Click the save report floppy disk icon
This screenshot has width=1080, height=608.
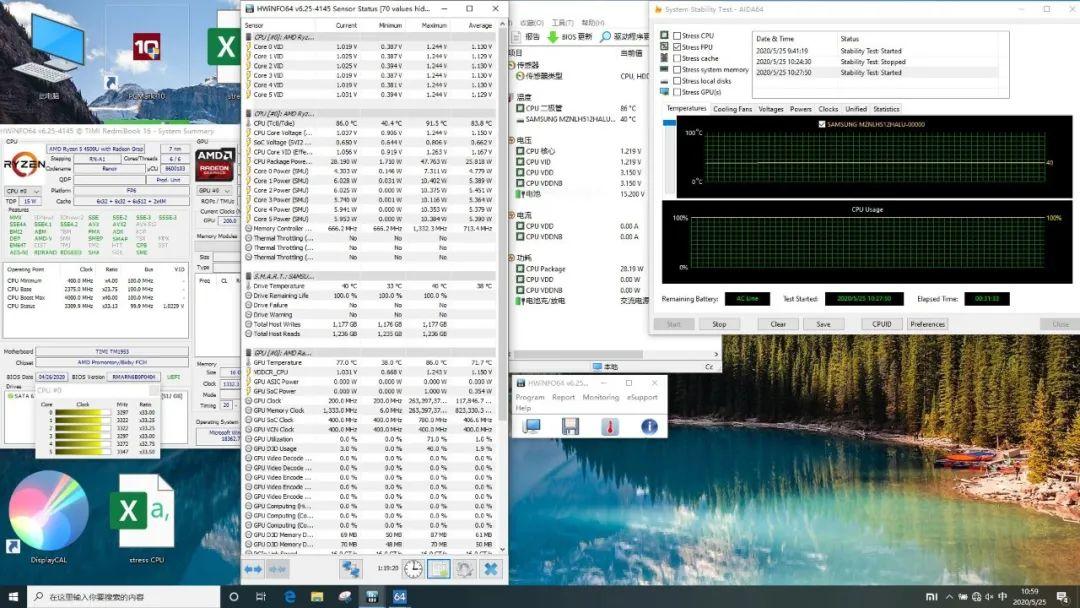(x=570, y=427)
